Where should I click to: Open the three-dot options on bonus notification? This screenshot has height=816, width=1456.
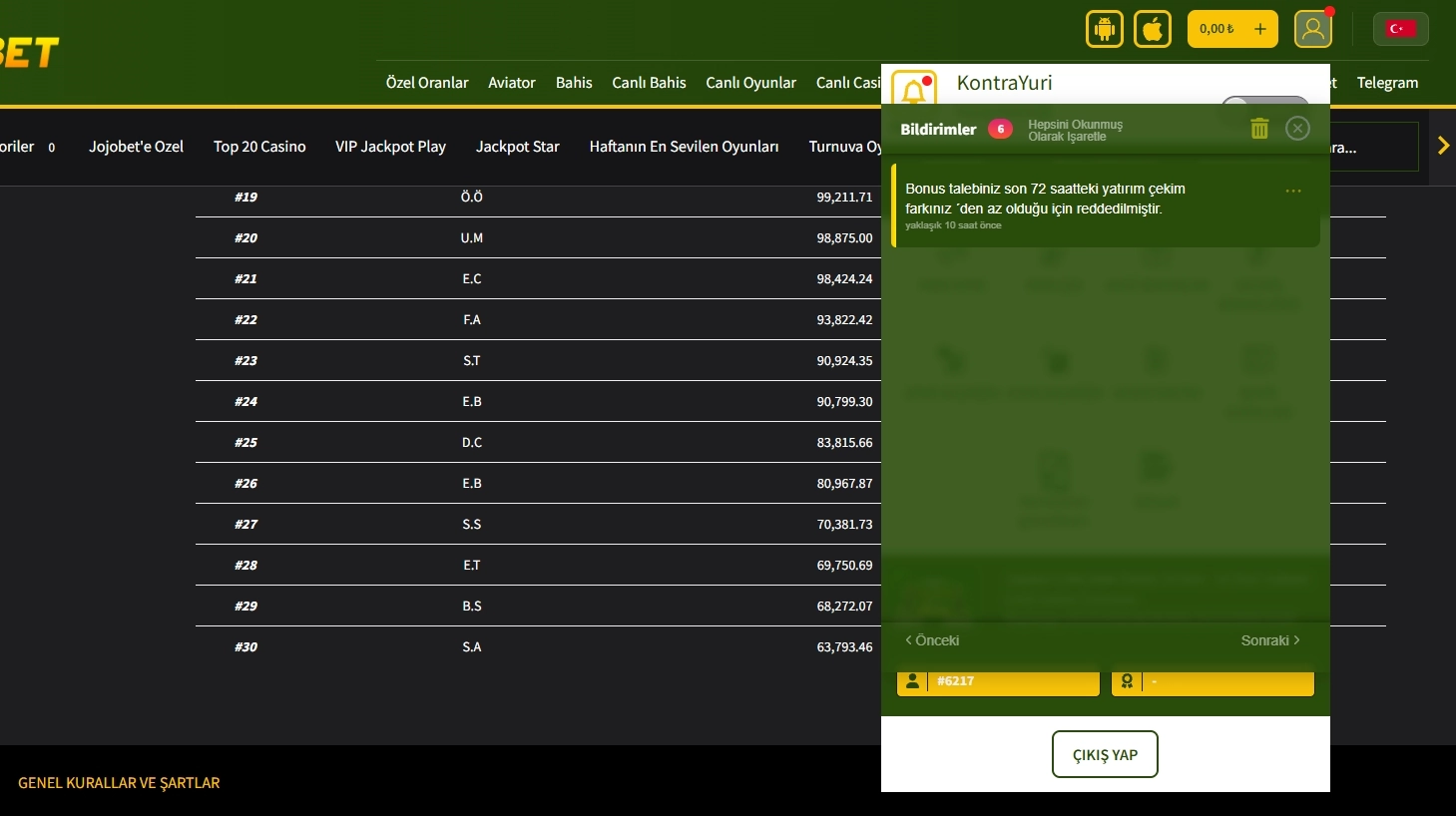pos(1293,191)
